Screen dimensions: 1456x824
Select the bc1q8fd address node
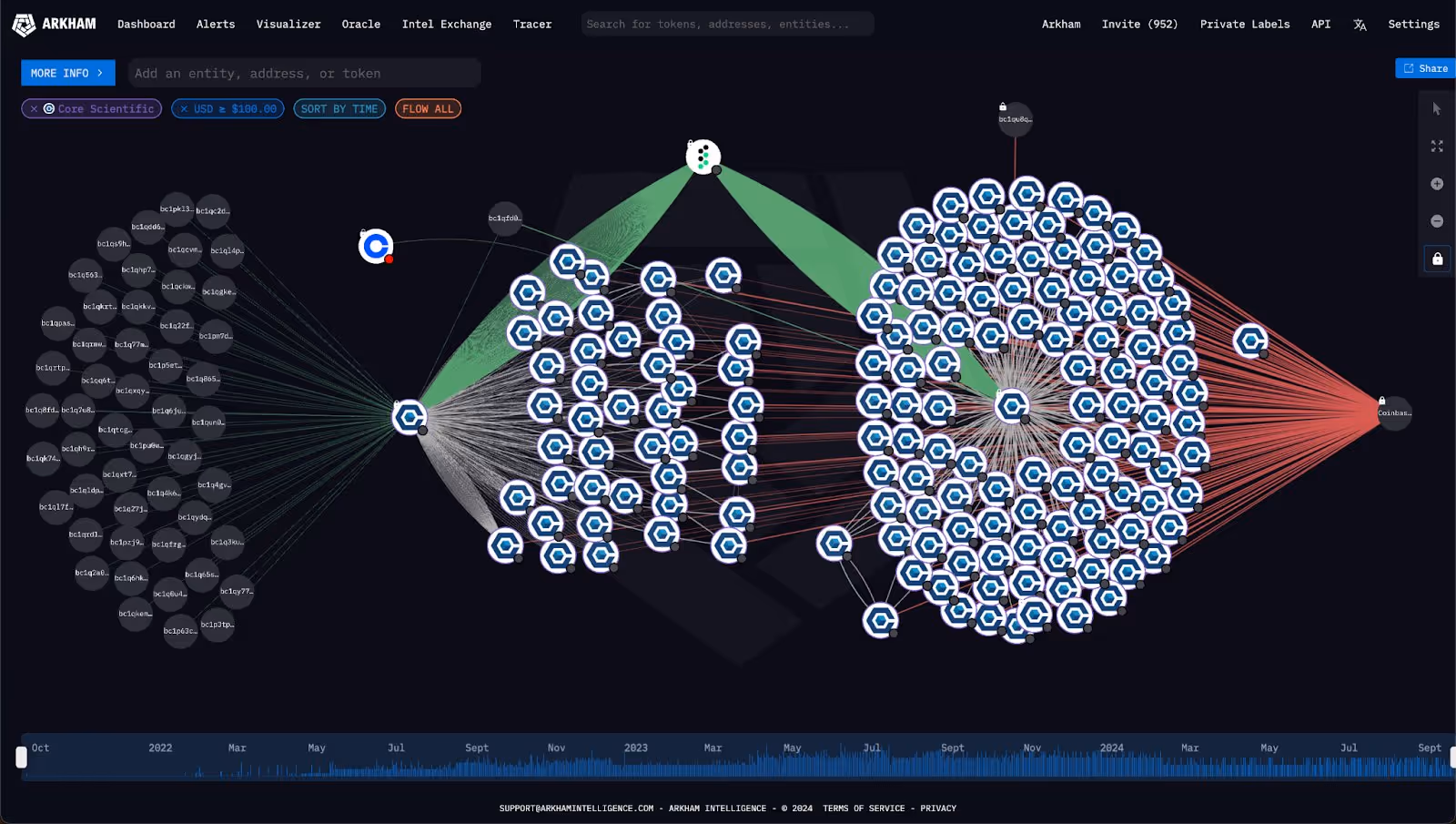[42, 410]
